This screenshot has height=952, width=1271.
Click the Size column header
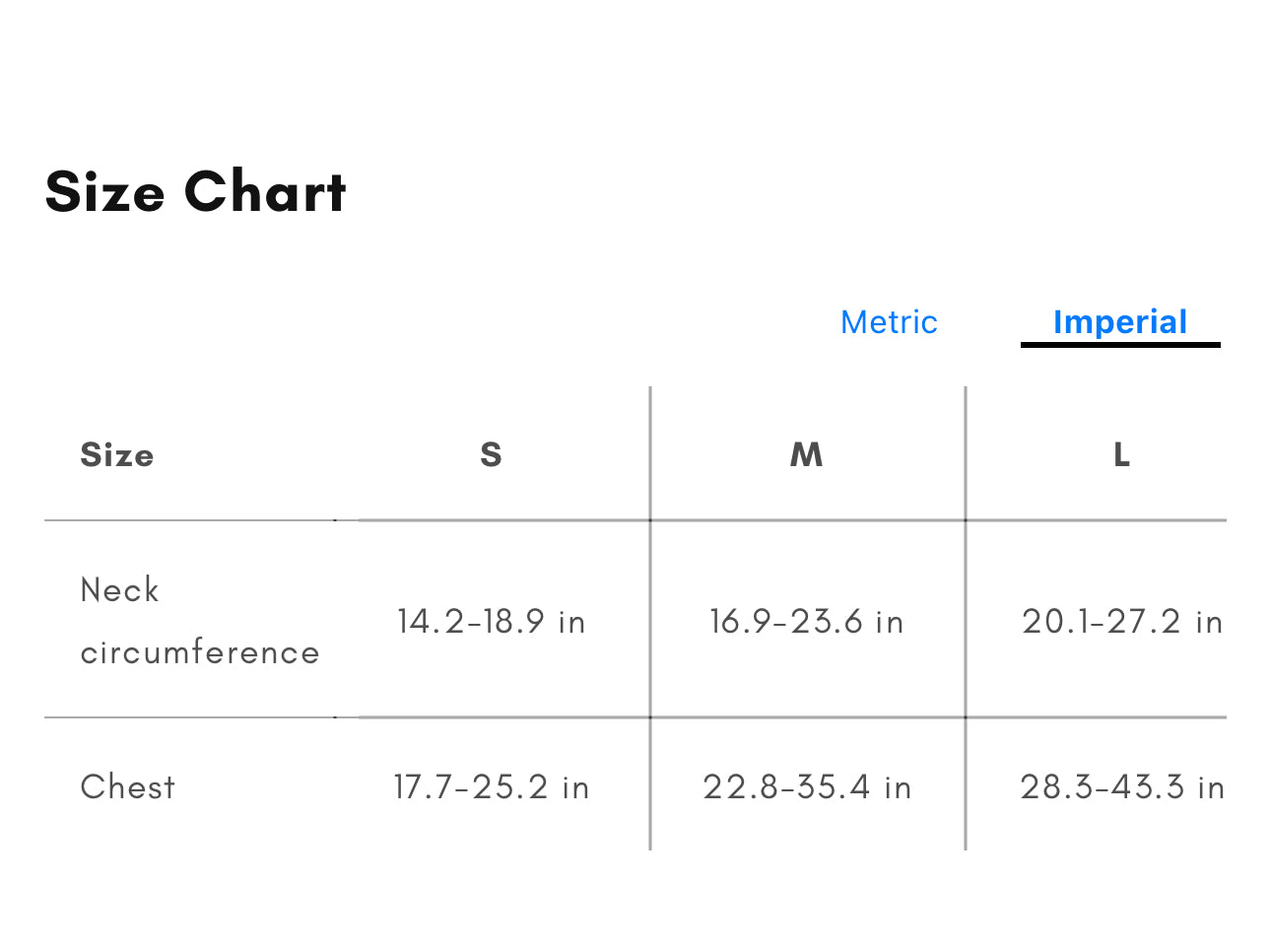tap(117, 455)
